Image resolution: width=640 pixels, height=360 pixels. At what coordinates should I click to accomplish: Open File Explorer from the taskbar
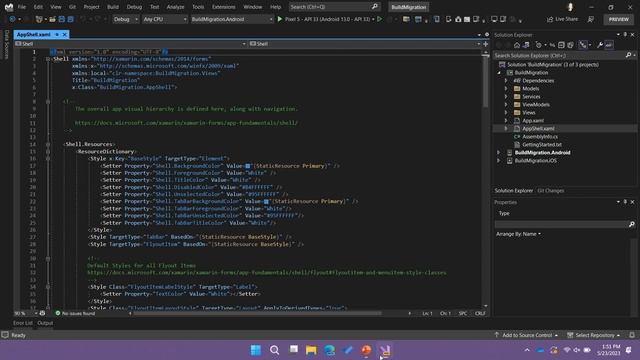point(311,350)
